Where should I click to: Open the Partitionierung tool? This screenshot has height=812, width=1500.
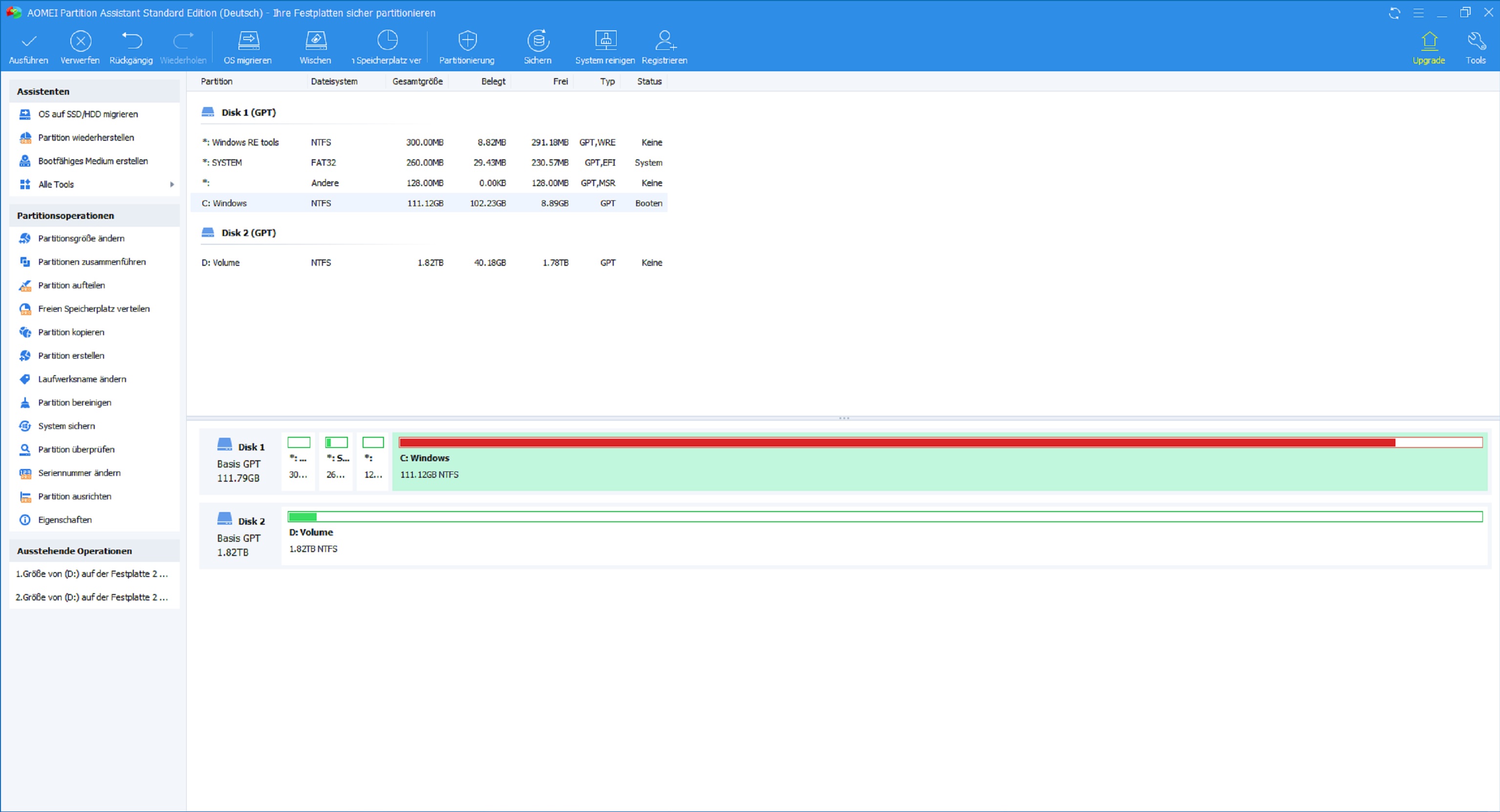(x=467, y=41)
